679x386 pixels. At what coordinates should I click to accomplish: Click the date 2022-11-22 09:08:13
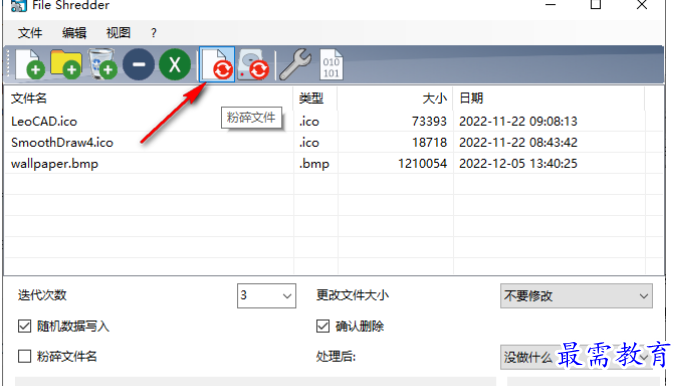tap(518, 121)
